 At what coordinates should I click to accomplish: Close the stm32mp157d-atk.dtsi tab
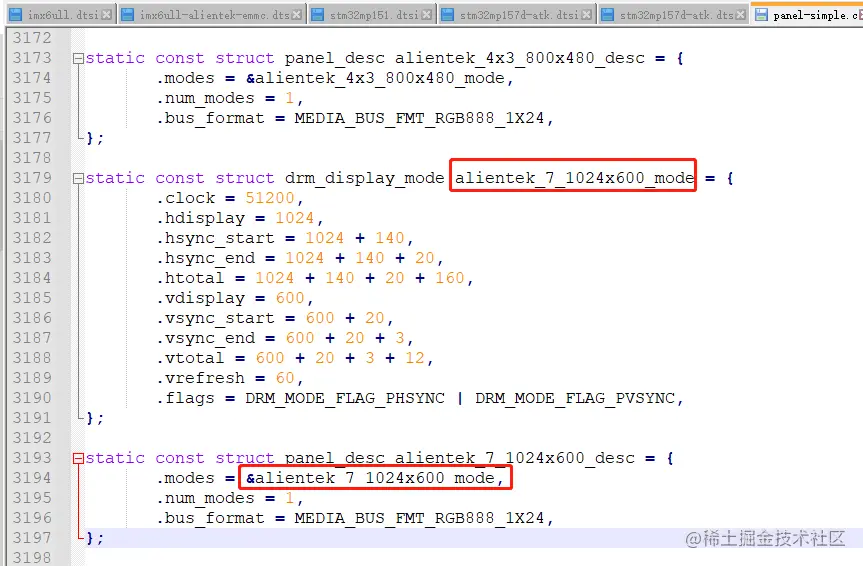coord(587,15)
